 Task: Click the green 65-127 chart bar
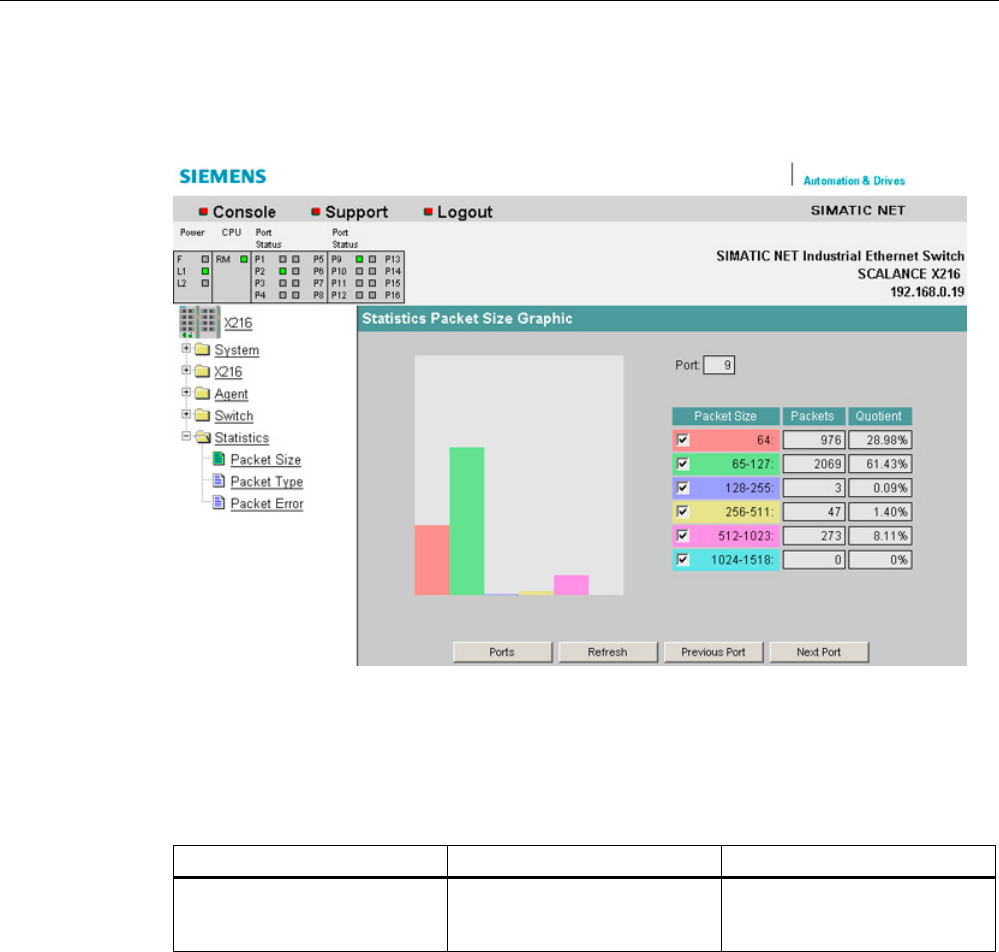coord(466,521)
